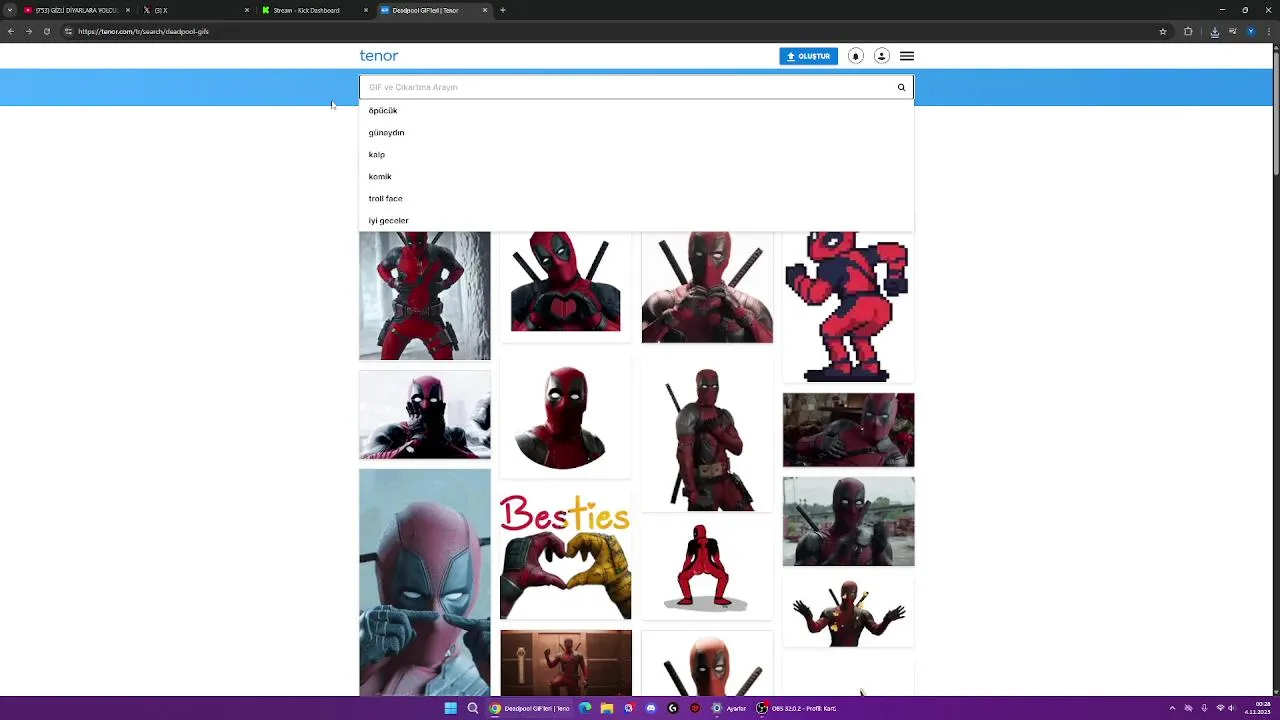
Task: Switch to OBS 32.0.2 taskbar item
Action: [797, 708]
